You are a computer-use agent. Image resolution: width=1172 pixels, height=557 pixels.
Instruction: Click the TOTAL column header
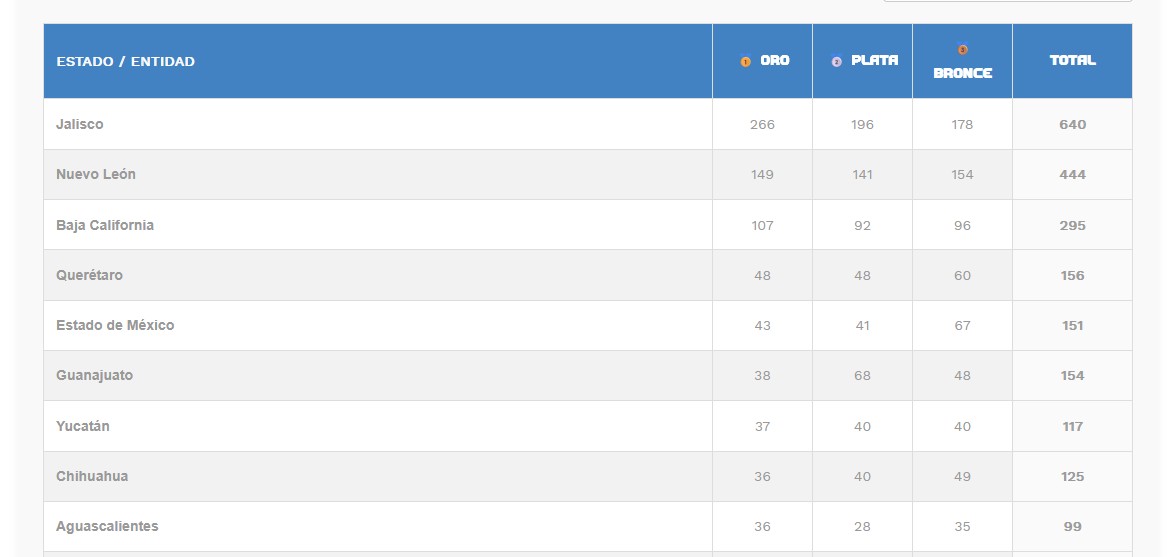click(1073, 61)
